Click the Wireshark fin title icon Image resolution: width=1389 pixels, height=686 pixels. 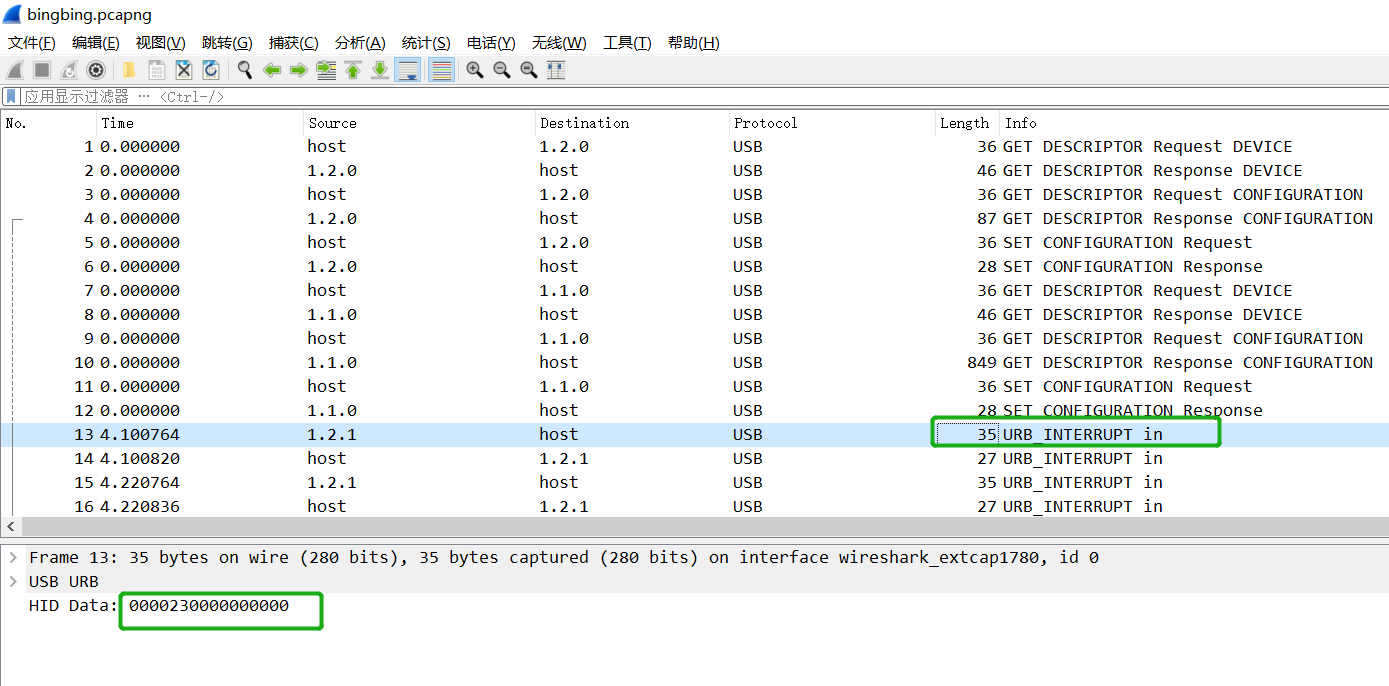click(12, 14)
